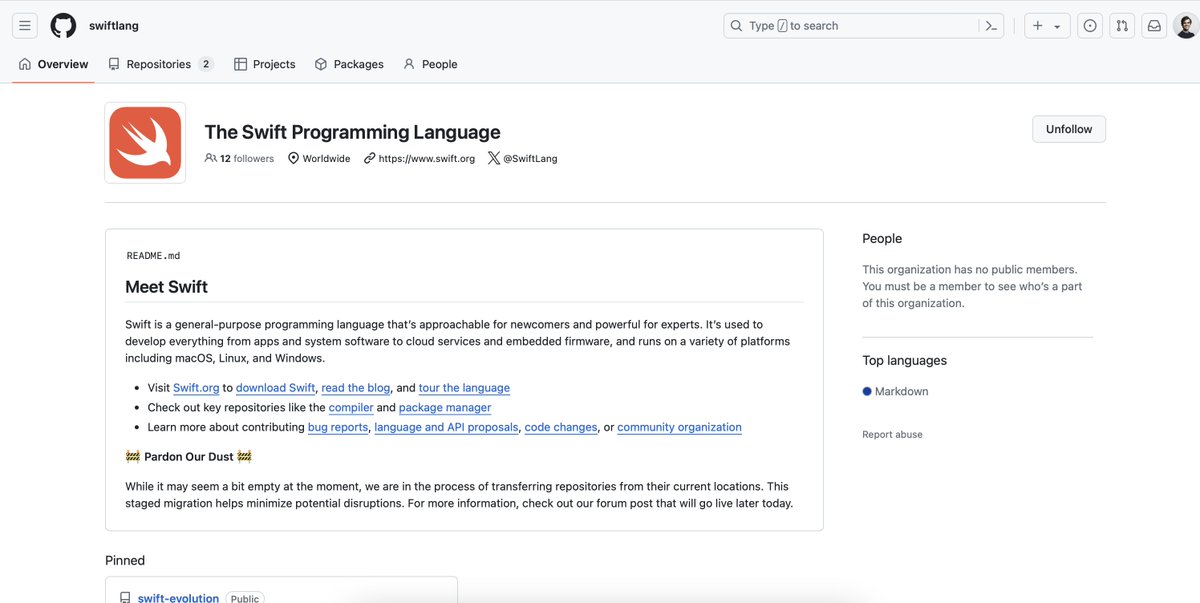The width and height of the screenshot is (1200, 603).
Task: Open your profile avatar menu
Action: pos(1185,25)
